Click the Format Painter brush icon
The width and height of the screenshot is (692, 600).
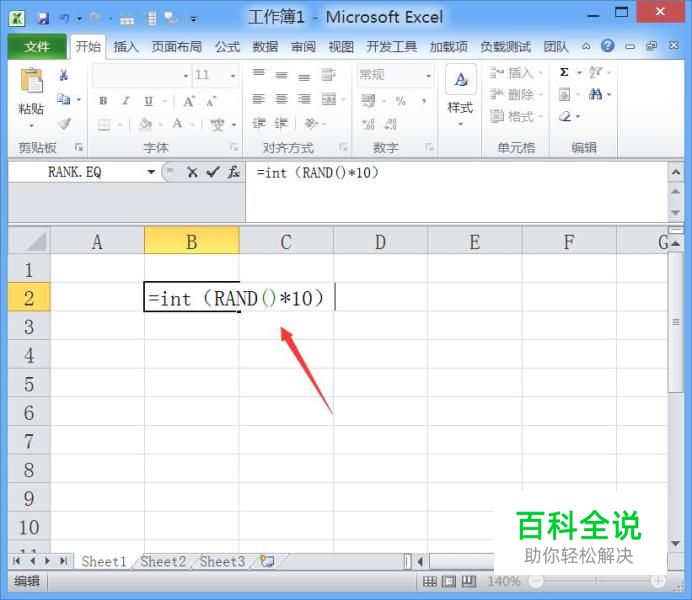click(64, 124)
